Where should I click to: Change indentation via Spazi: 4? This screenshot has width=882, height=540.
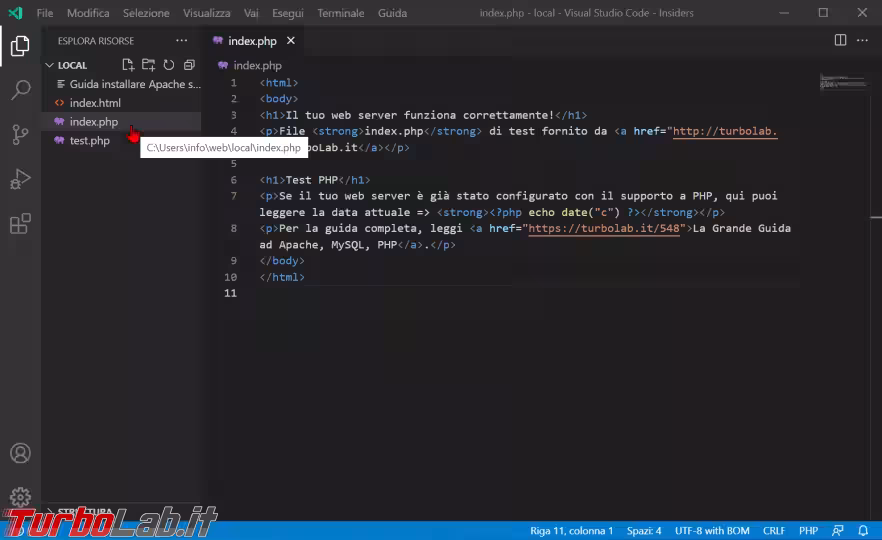(644, 530)
